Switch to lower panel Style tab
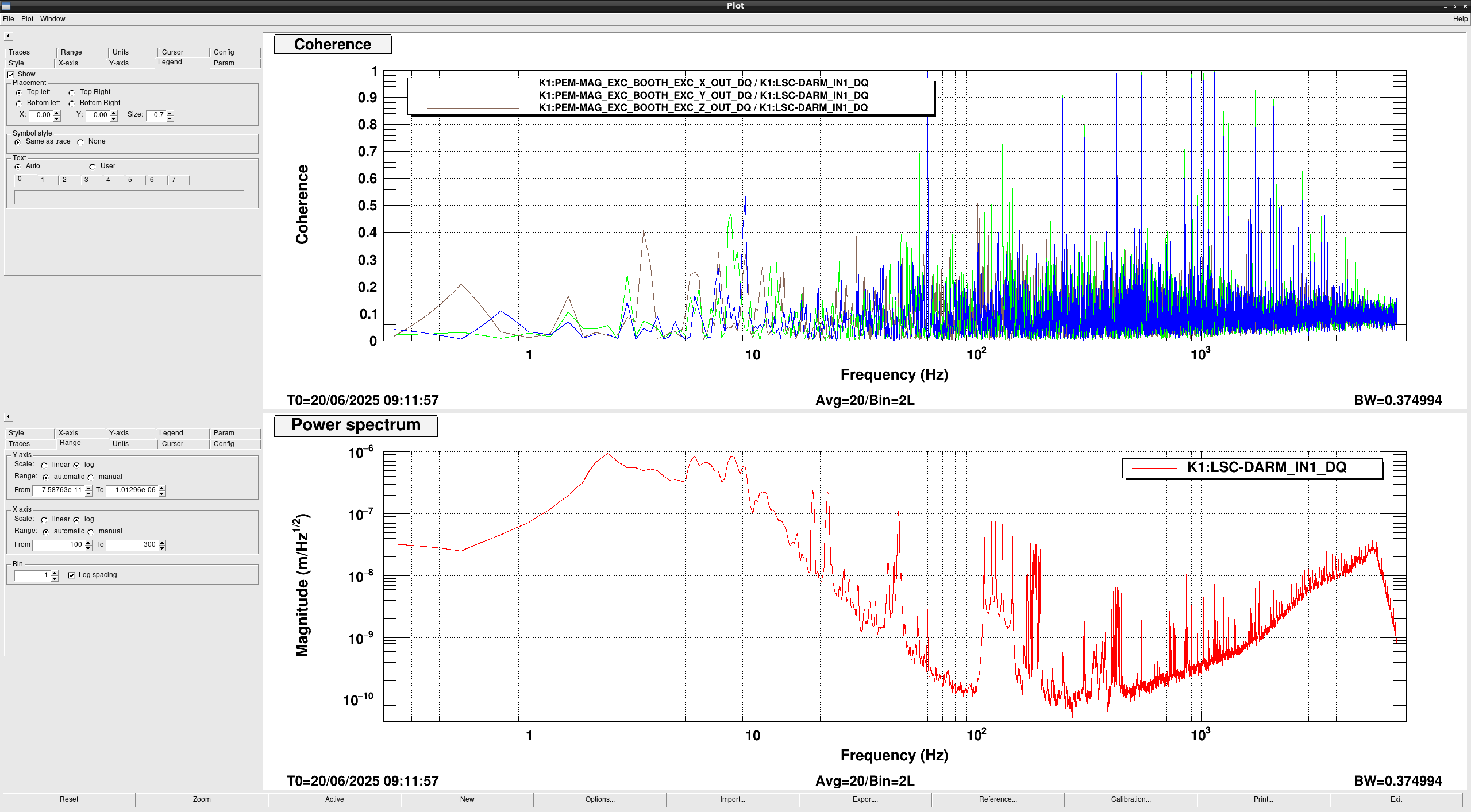Image resolution: width=1471 pixels, height=812 pixels. (x=30, y=433)
